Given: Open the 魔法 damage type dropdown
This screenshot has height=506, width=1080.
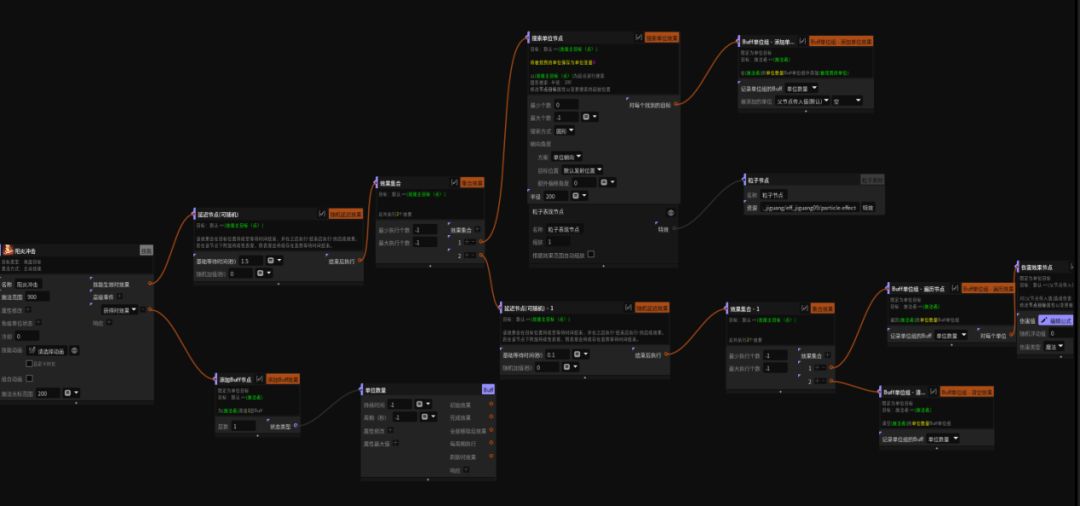Looking at the screenshot, I should pos(1054,347).
